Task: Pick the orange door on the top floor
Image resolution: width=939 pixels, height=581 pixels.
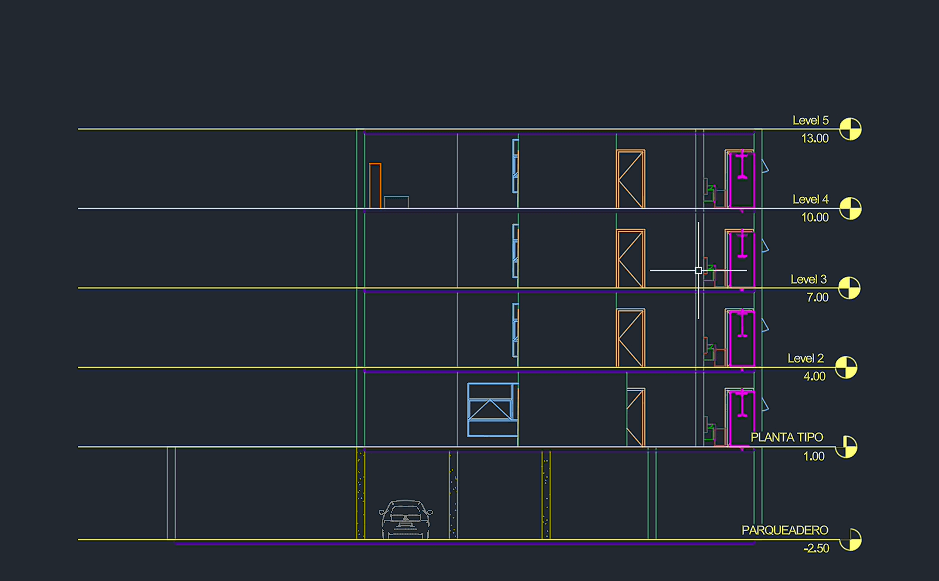Action: point(631,179)
